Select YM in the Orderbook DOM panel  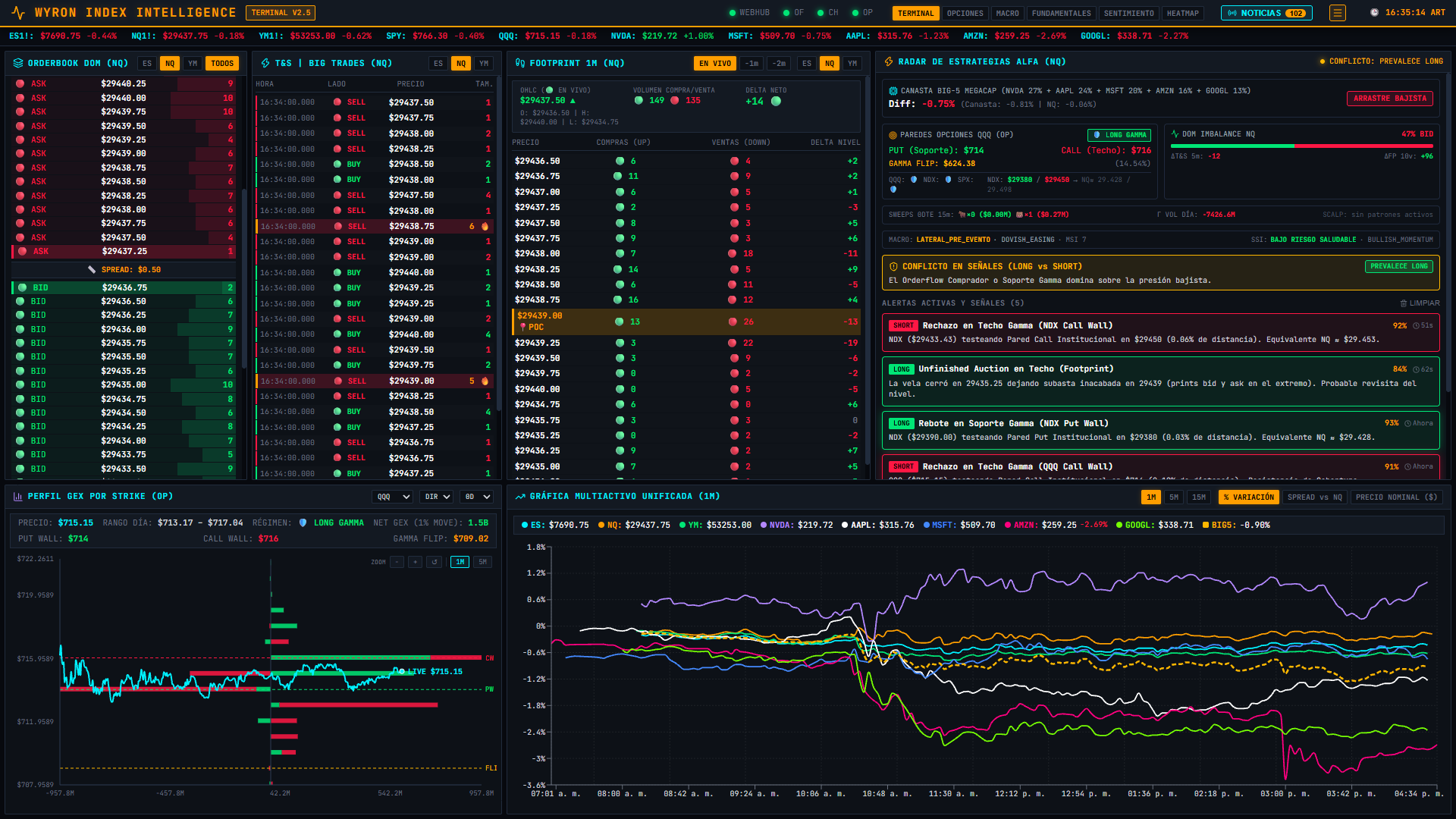(x=193, y=64)
